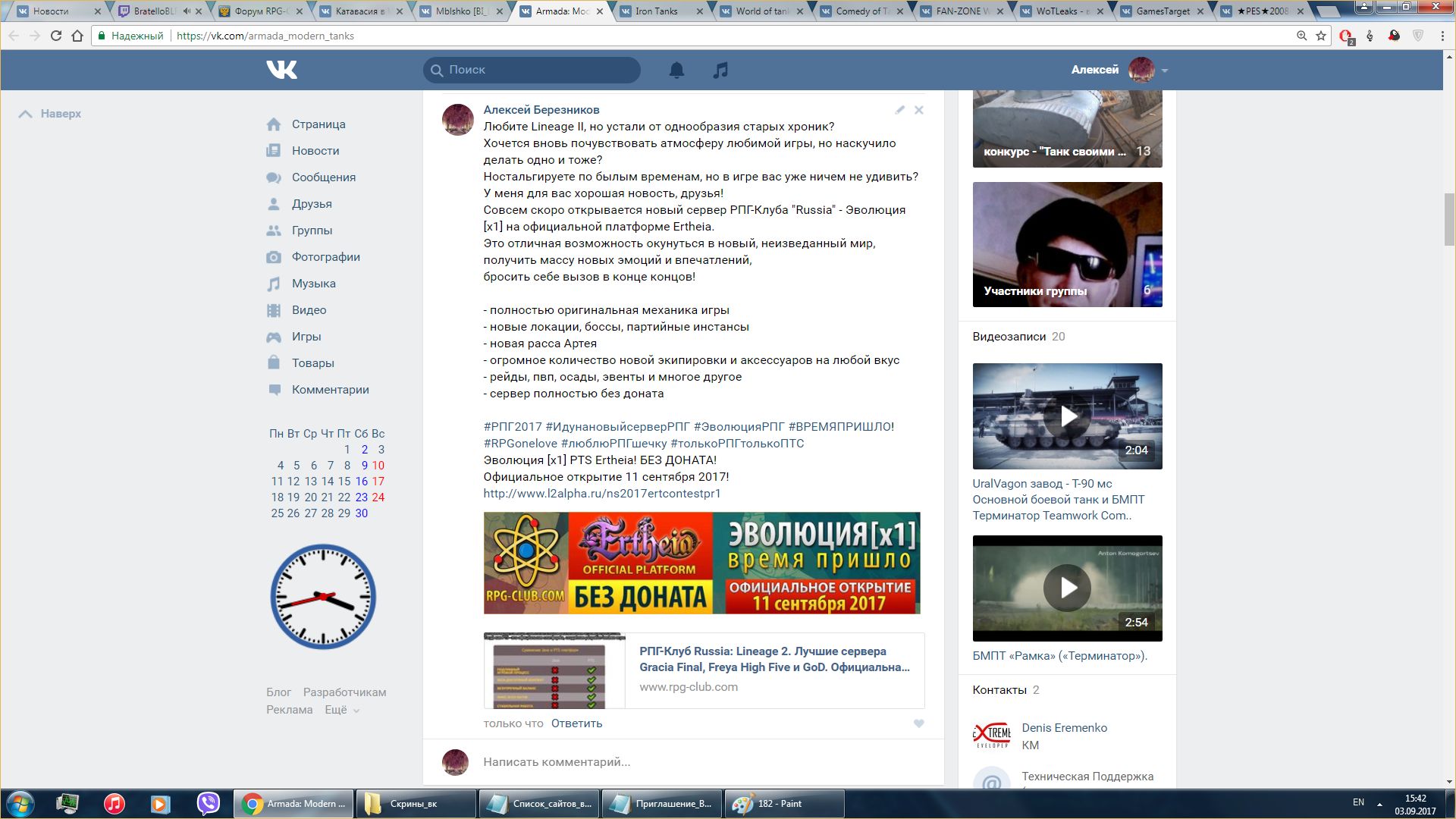Viewport: 1456px width, 819px height.
Task: Open the l2alpha.ru ns2017ertcontestpr link
Action: pyautogui.click(x=602, y=494)
